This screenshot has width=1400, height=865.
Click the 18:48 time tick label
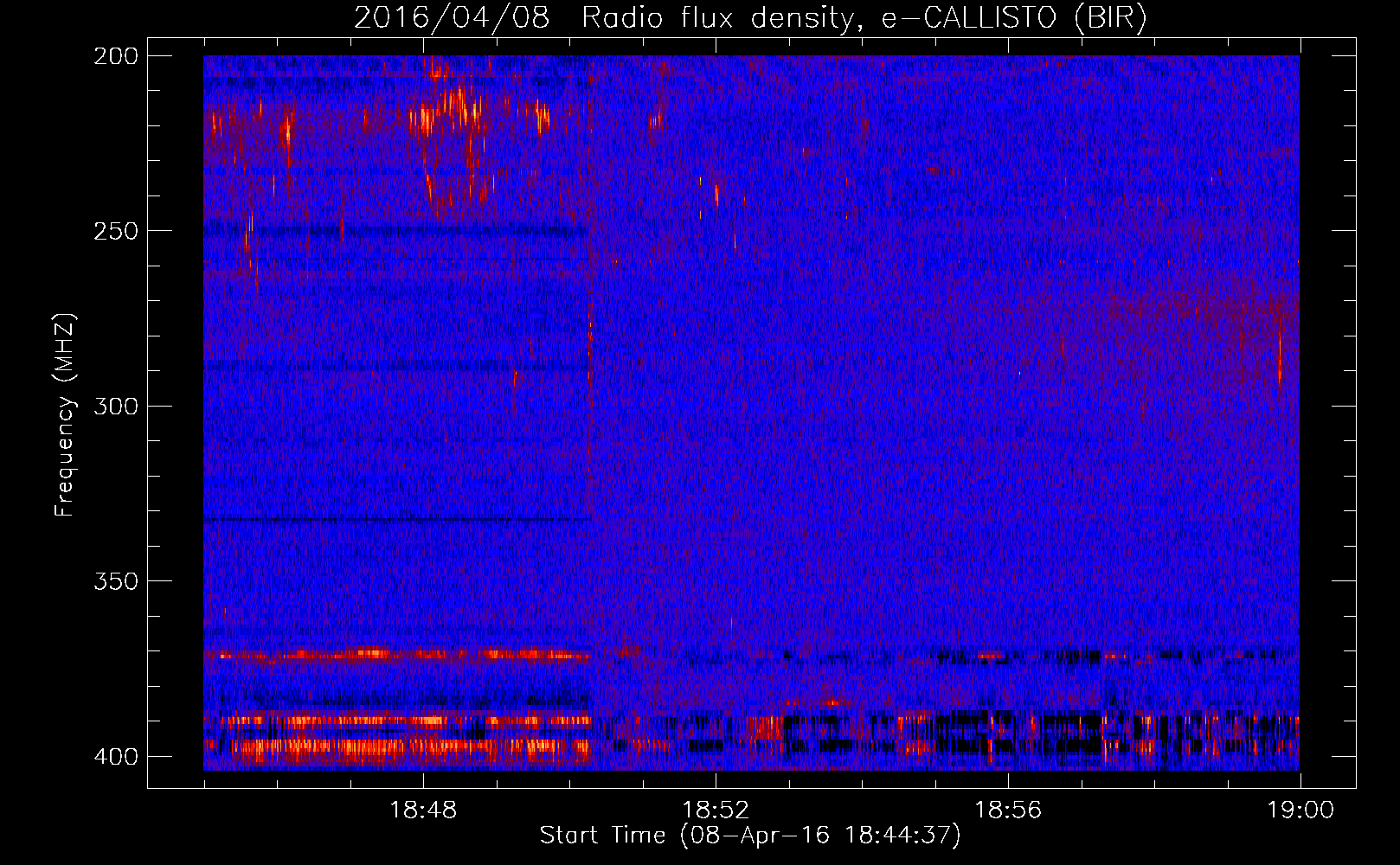click(x=423, y=811)
